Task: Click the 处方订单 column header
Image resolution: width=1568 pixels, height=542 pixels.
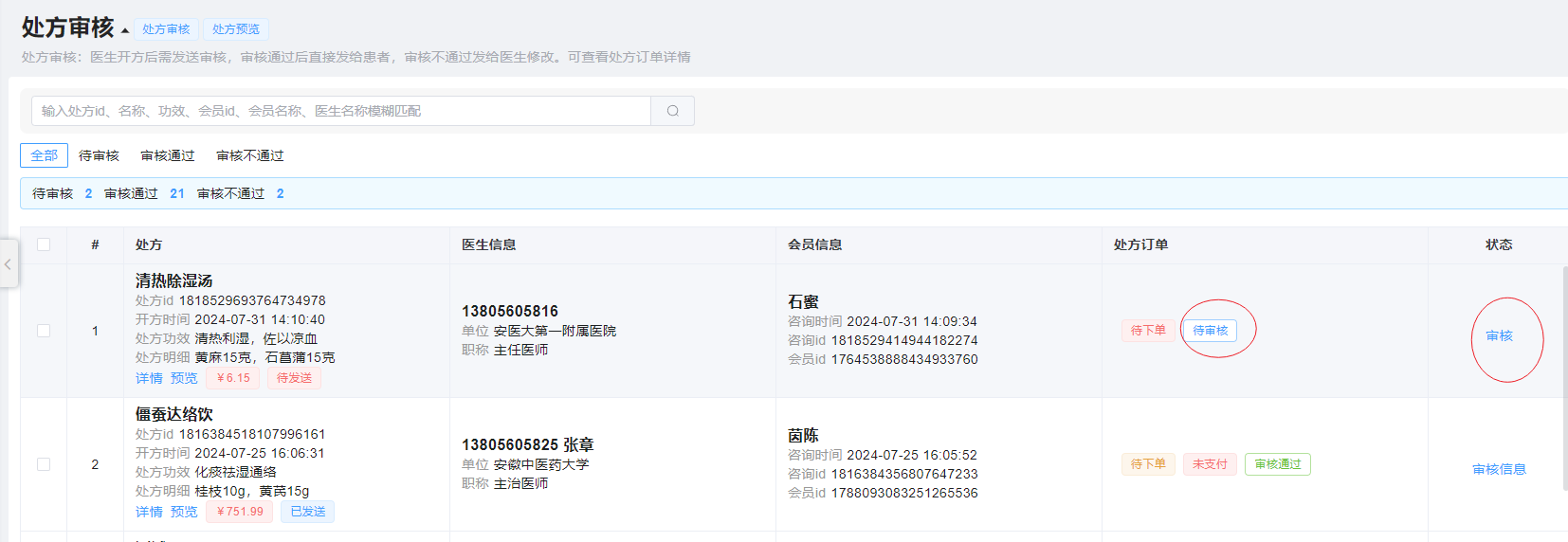Action: point(1141,244)
